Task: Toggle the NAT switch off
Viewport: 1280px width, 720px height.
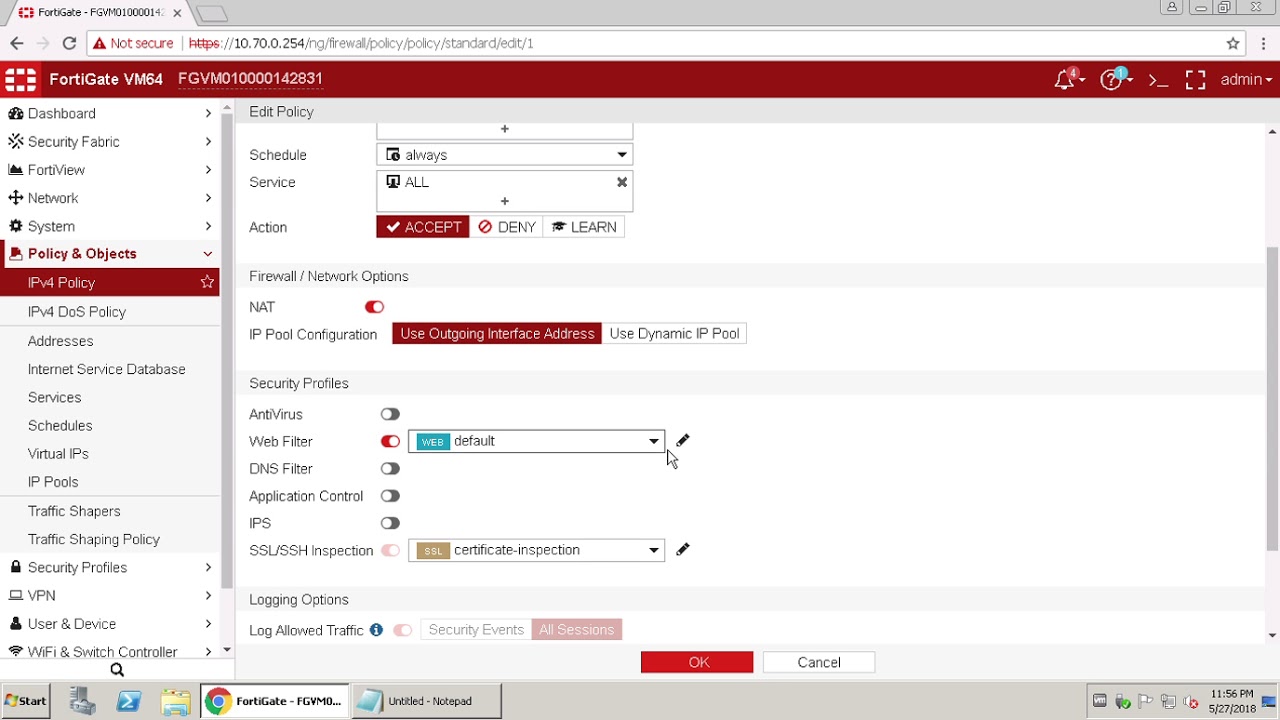Action: coord(374,307)
